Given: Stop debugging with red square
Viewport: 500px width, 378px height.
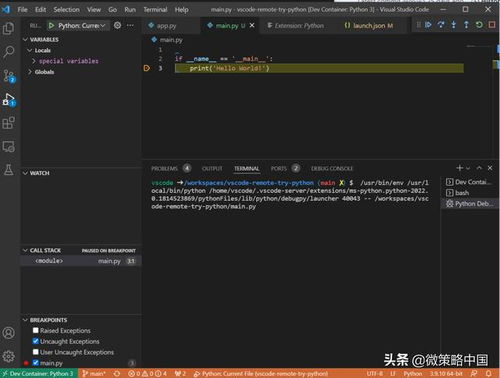Looking at the screenshot, I should 492,25.
